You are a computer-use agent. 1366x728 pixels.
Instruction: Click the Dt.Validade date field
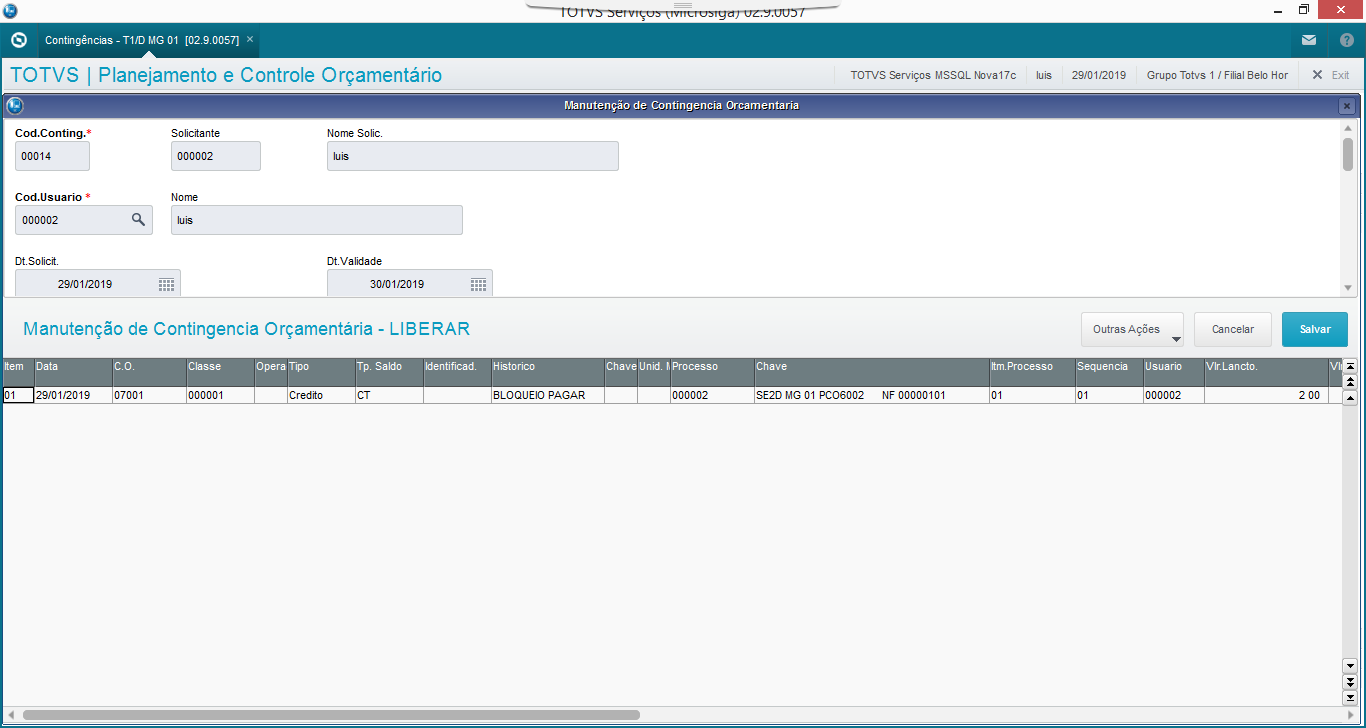410,284
